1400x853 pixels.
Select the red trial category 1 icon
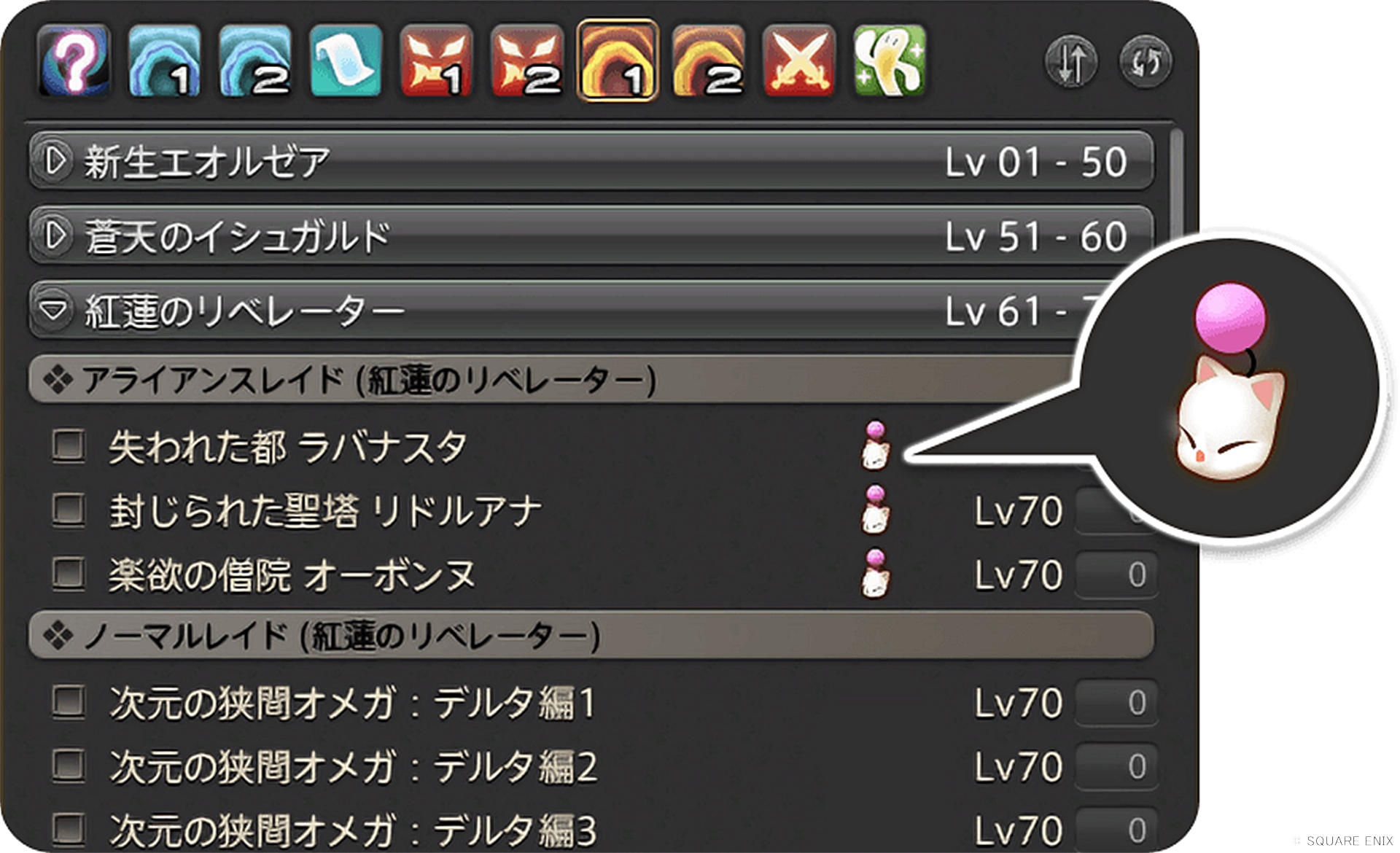[436, 61]
